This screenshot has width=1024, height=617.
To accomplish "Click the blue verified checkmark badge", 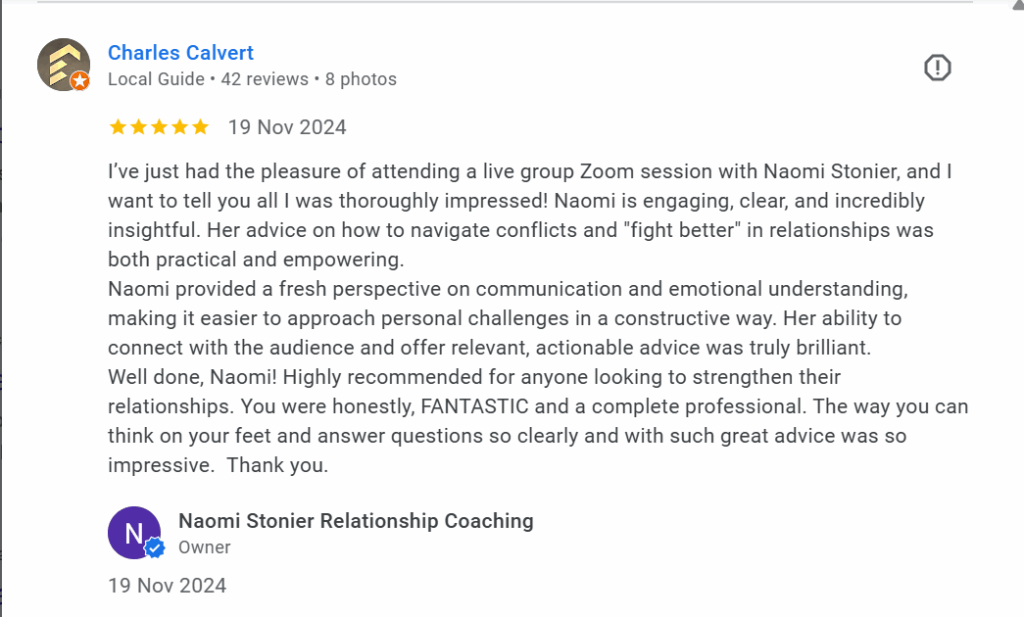I will tap(154, 547).
